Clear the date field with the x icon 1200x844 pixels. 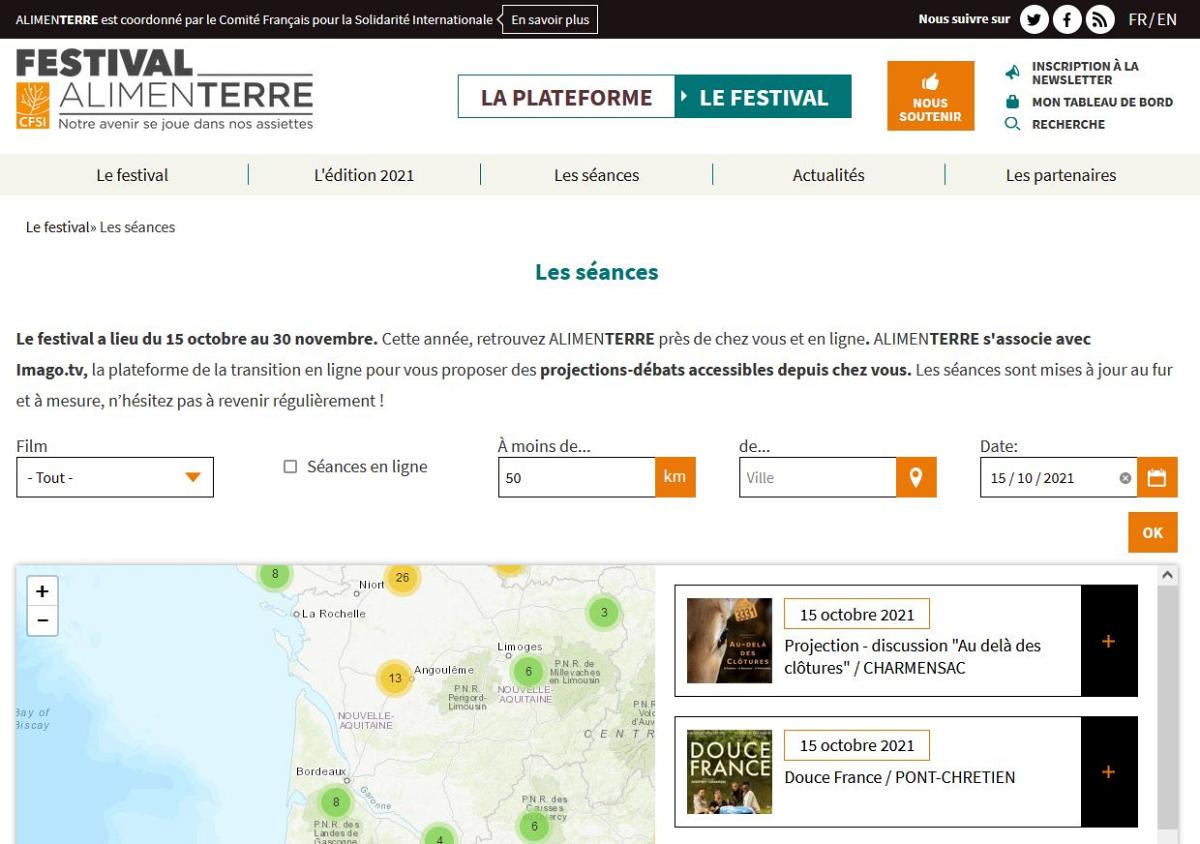1125,478
